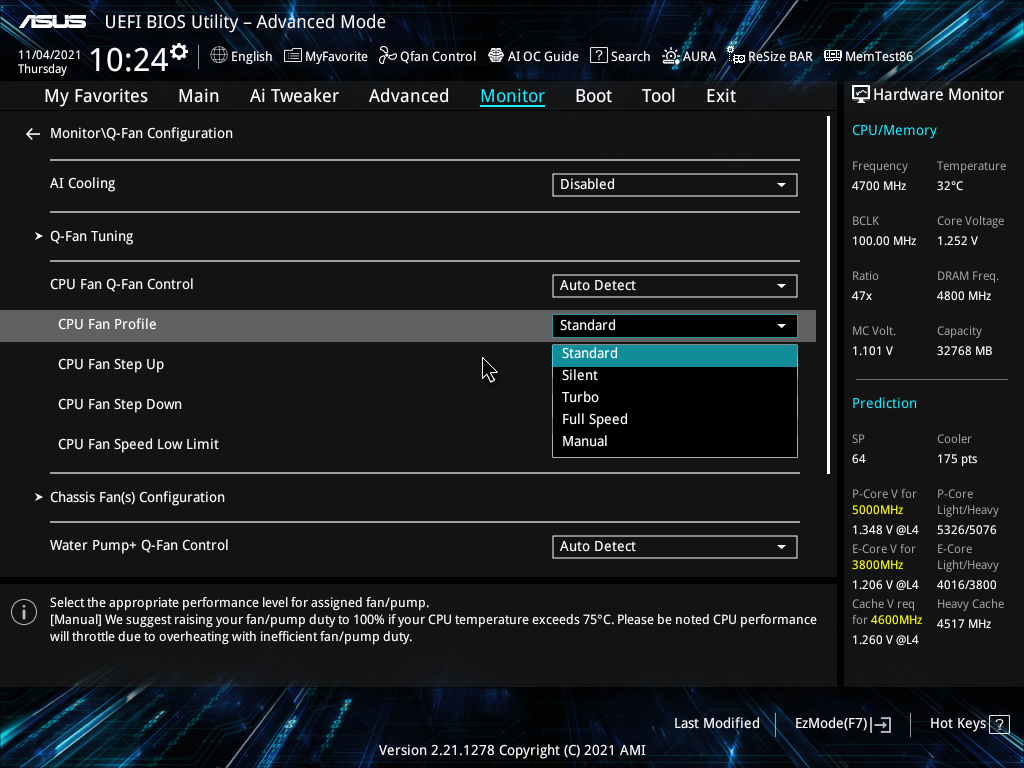Switch to Ai Tweaker tab
Screen dimensions: 1024x768
[x=294, y=96]
